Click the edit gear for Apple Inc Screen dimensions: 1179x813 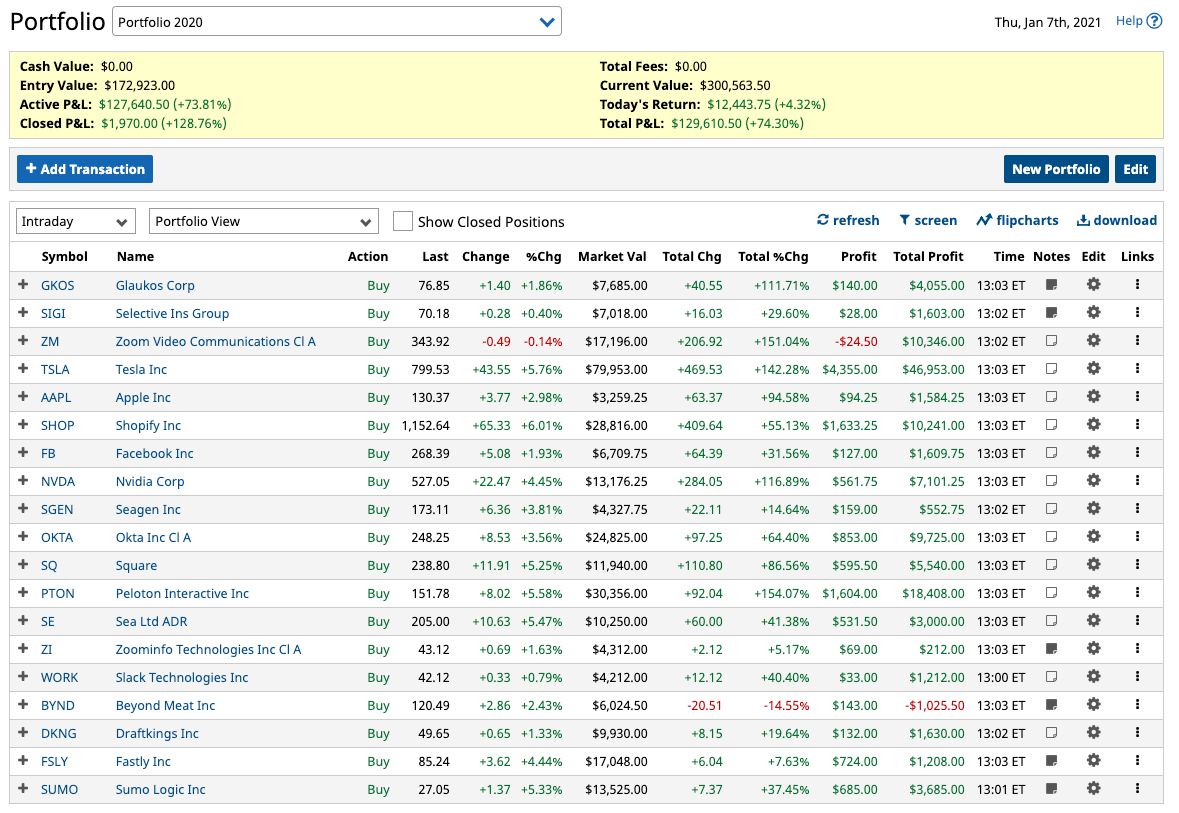pos(1093,396)
